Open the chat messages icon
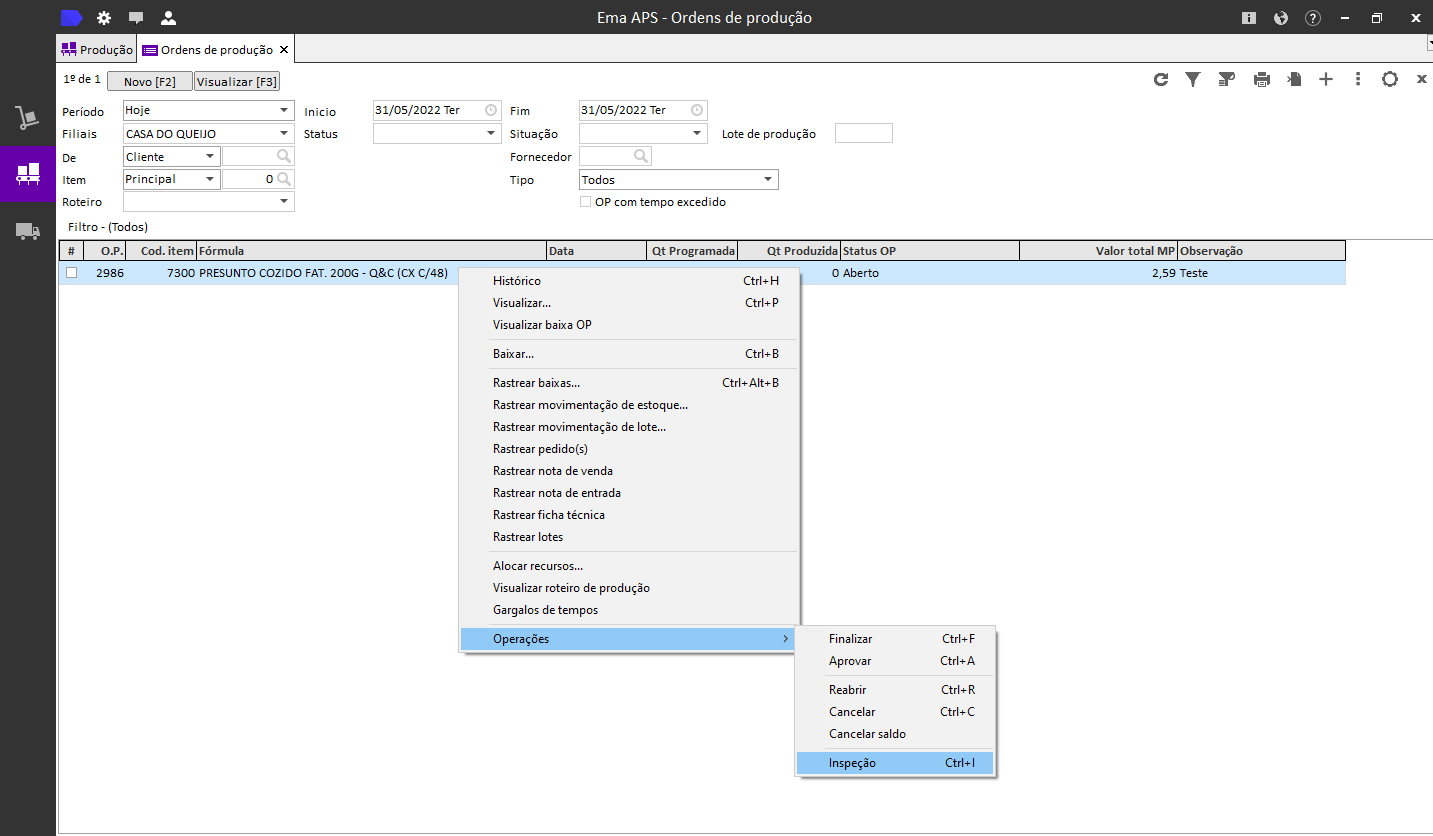This screenshot has height=836, width=1433. point(136,18)
